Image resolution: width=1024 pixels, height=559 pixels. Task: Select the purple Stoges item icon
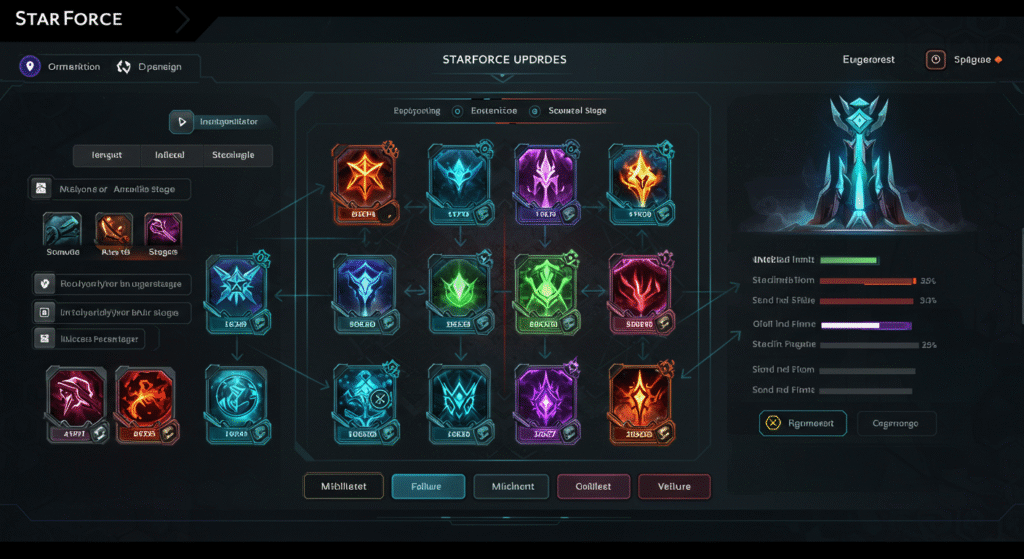(x=163, y=231)
